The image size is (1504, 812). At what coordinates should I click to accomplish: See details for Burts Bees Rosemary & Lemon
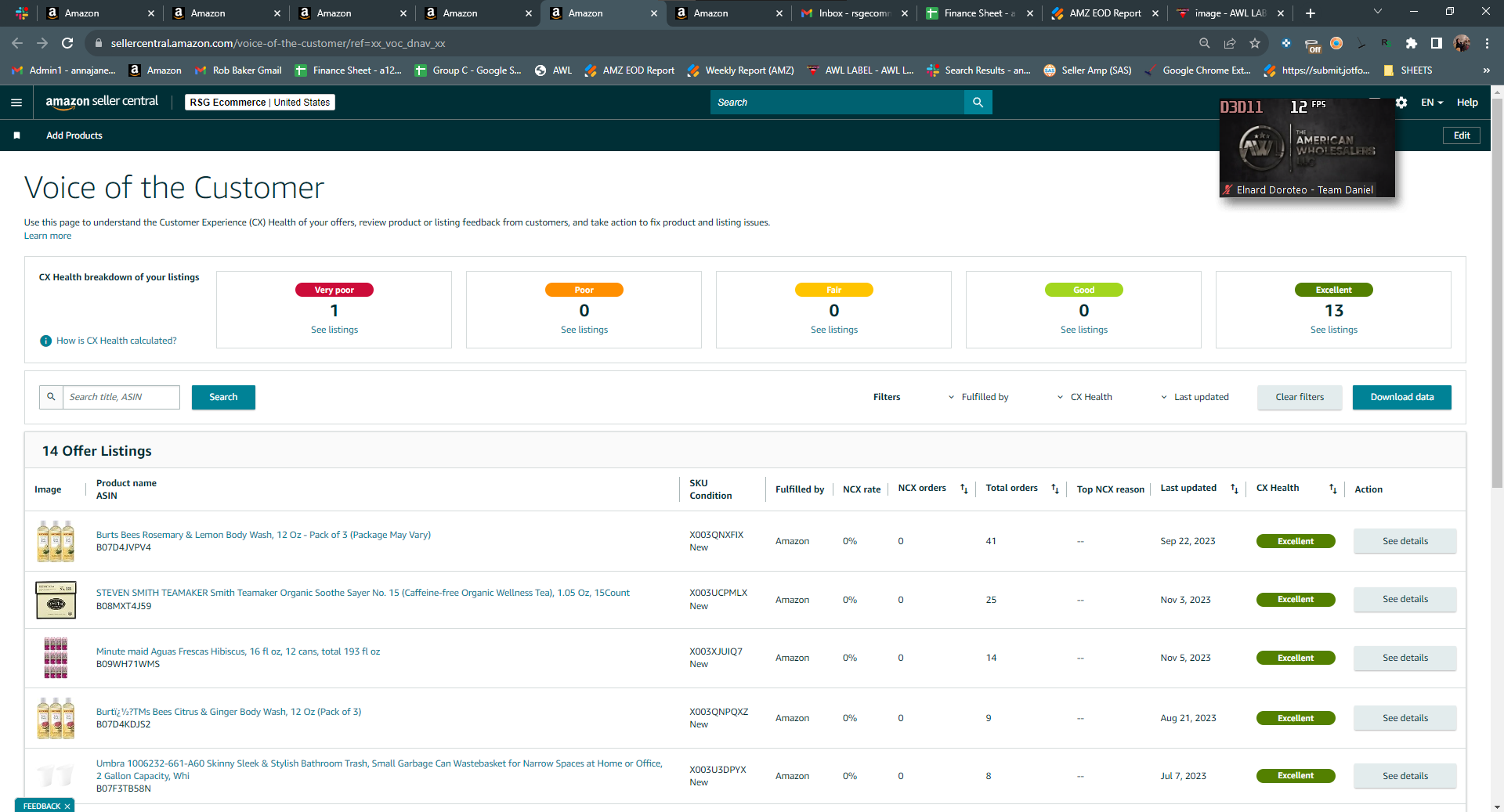pyautogui.click(x=1405, y=541)
